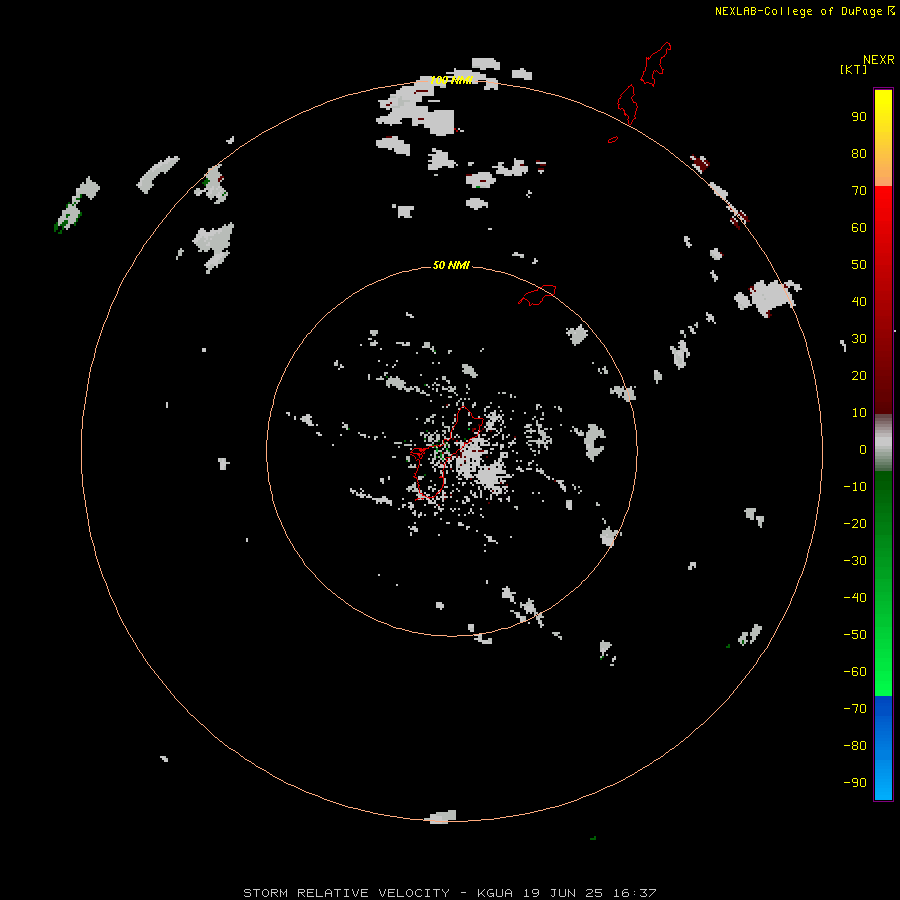Click the 100 NMI range ring label
This screenshot has width=900, height=900.
tap(451, 80)
